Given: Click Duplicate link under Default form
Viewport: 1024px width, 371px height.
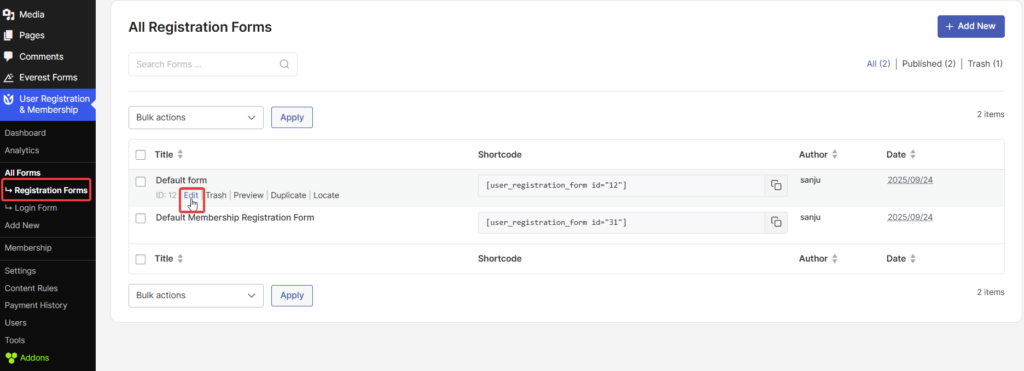Looking at the screenshot, I should point(288,195).
